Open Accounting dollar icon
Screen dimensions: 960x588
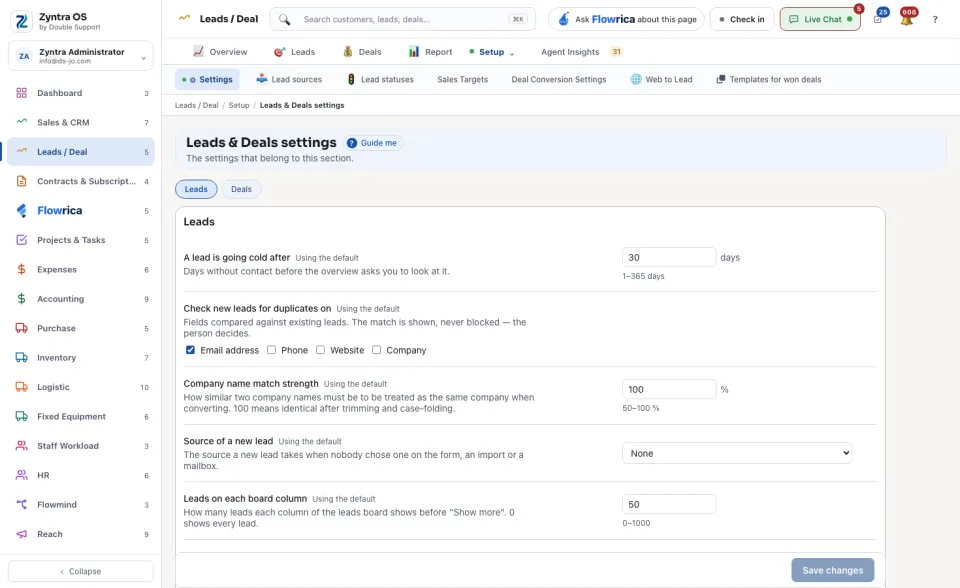[21, 299]
